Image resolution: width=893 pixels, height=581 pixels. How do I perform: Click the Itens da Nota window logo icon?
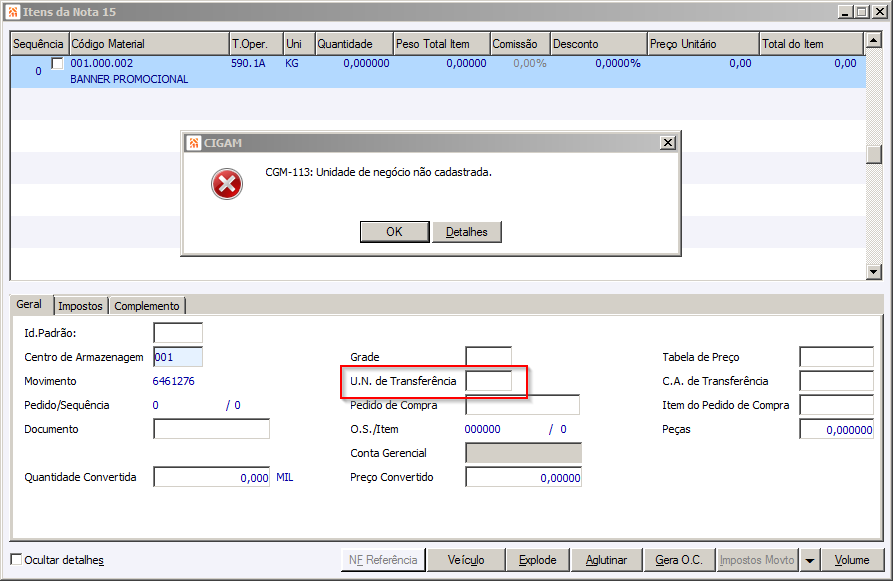(13, 11)
